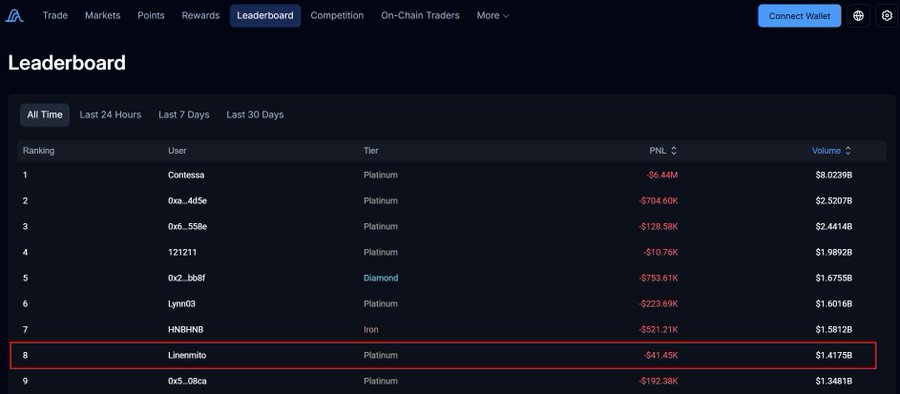Select user Contessa

(x=186, y=175)
